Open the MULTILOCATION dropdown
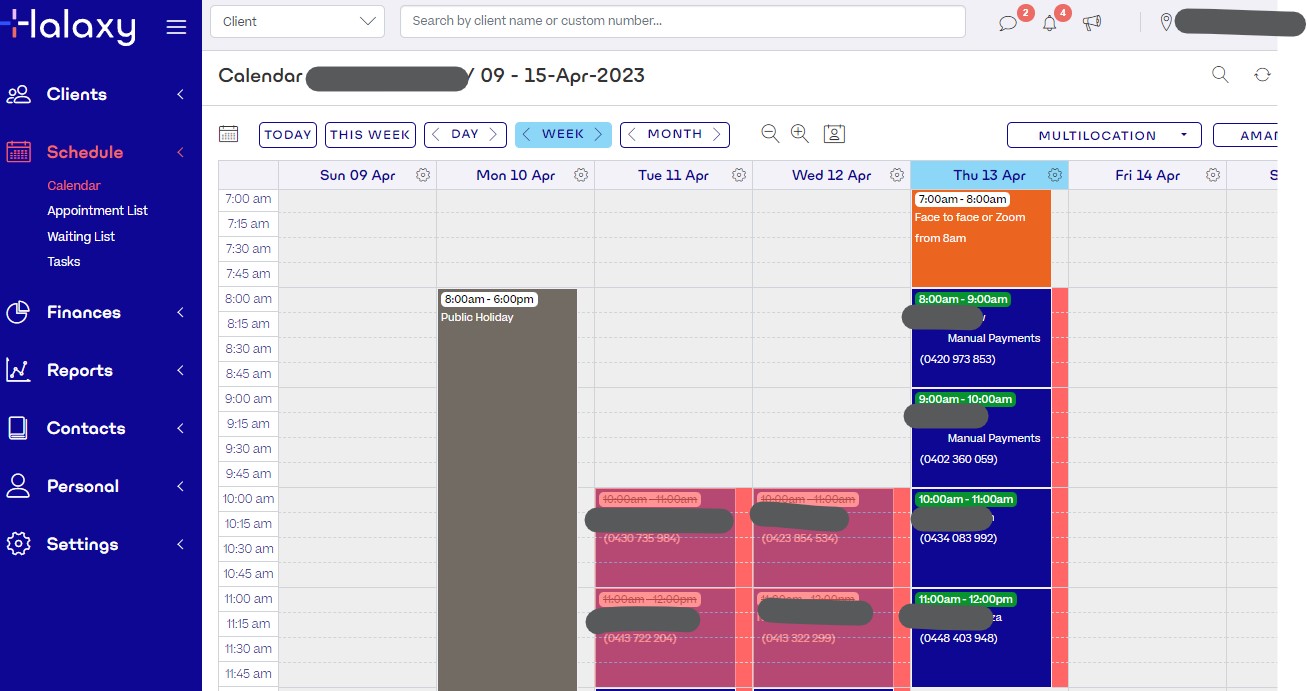The image size is (1307, 691). (x=1104, y=135)
